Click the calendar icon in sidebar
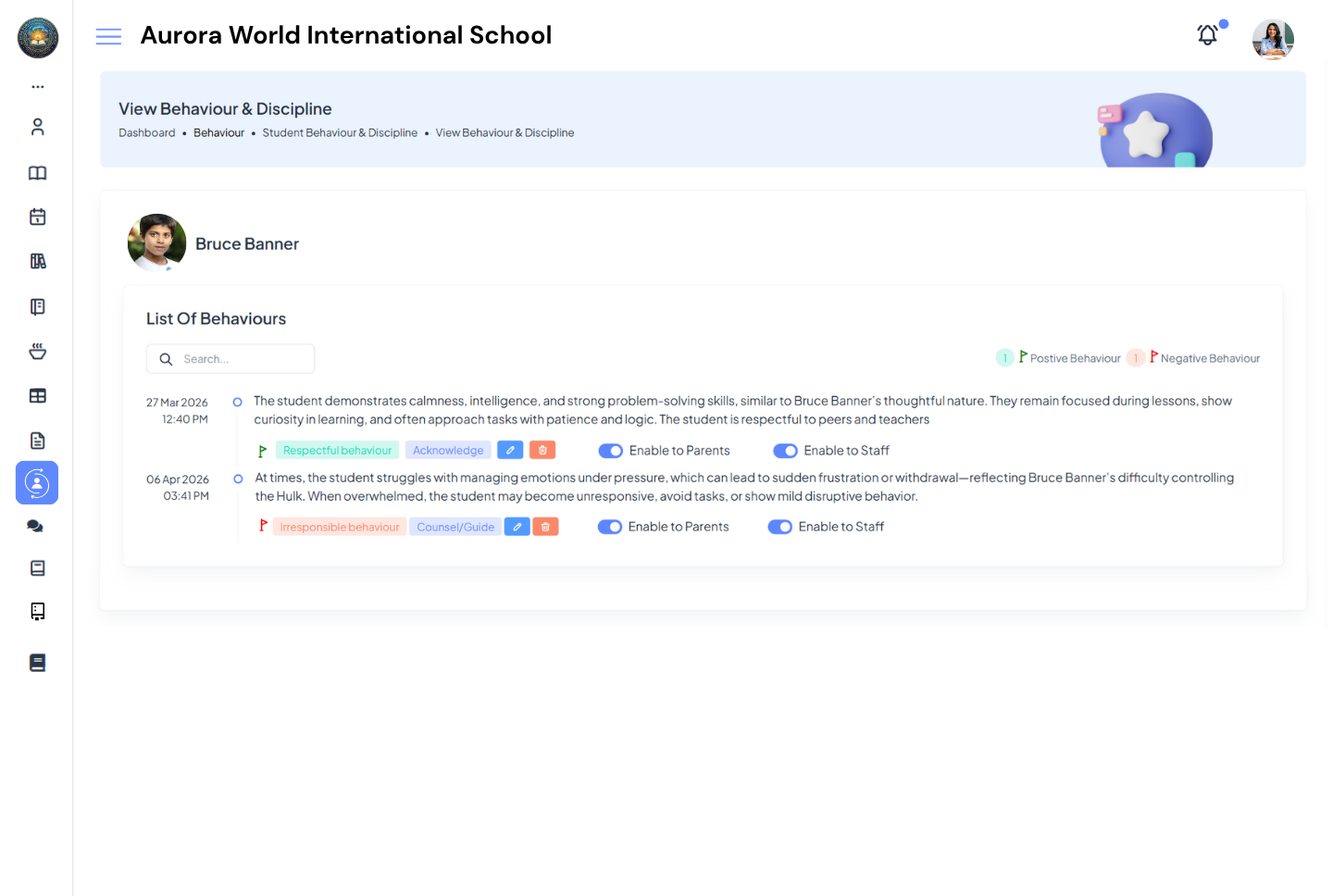Image resolution: width=1333 pixels, height=896 pixels. 37,217
